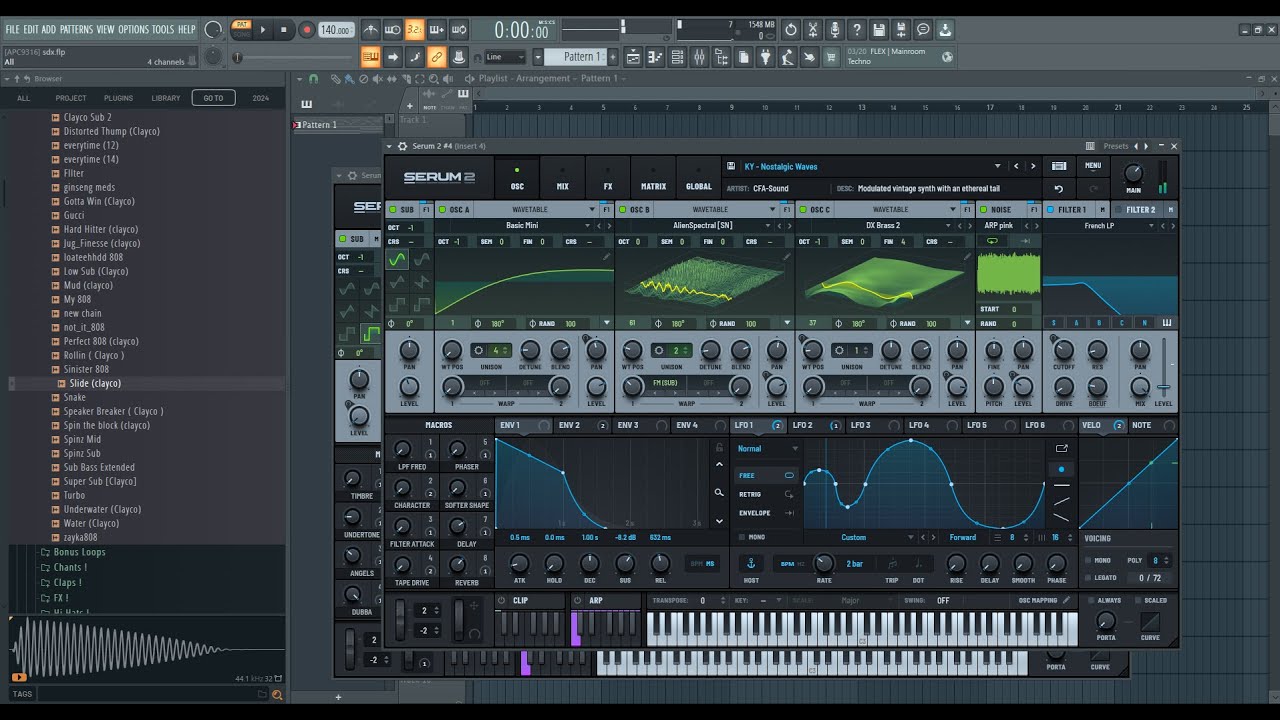Open the AlienSpectral [SN] wavetable dropdown

tap(767, 226)
